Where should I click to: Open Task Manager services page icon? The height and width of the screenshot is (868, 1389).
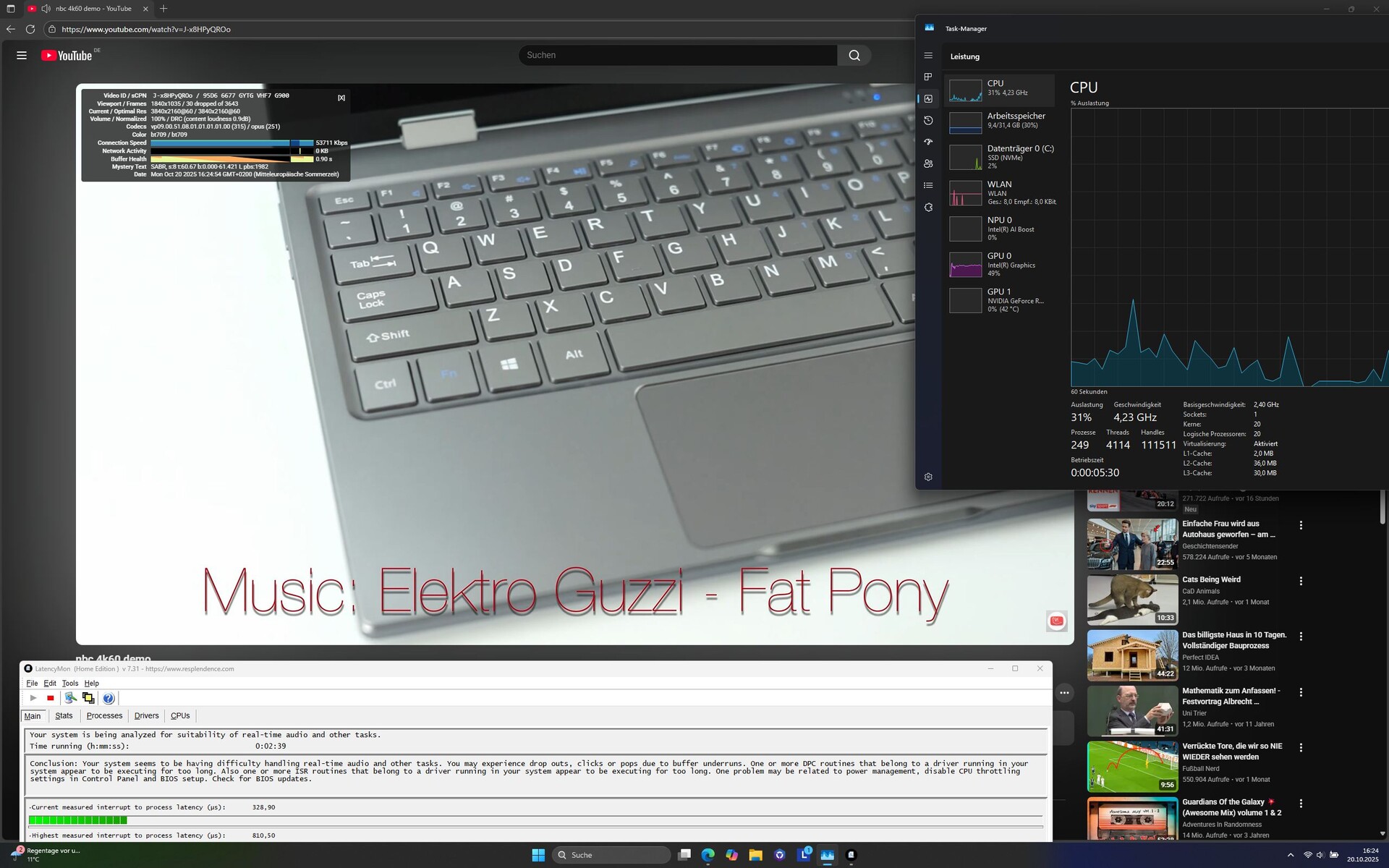pos(928,208)
